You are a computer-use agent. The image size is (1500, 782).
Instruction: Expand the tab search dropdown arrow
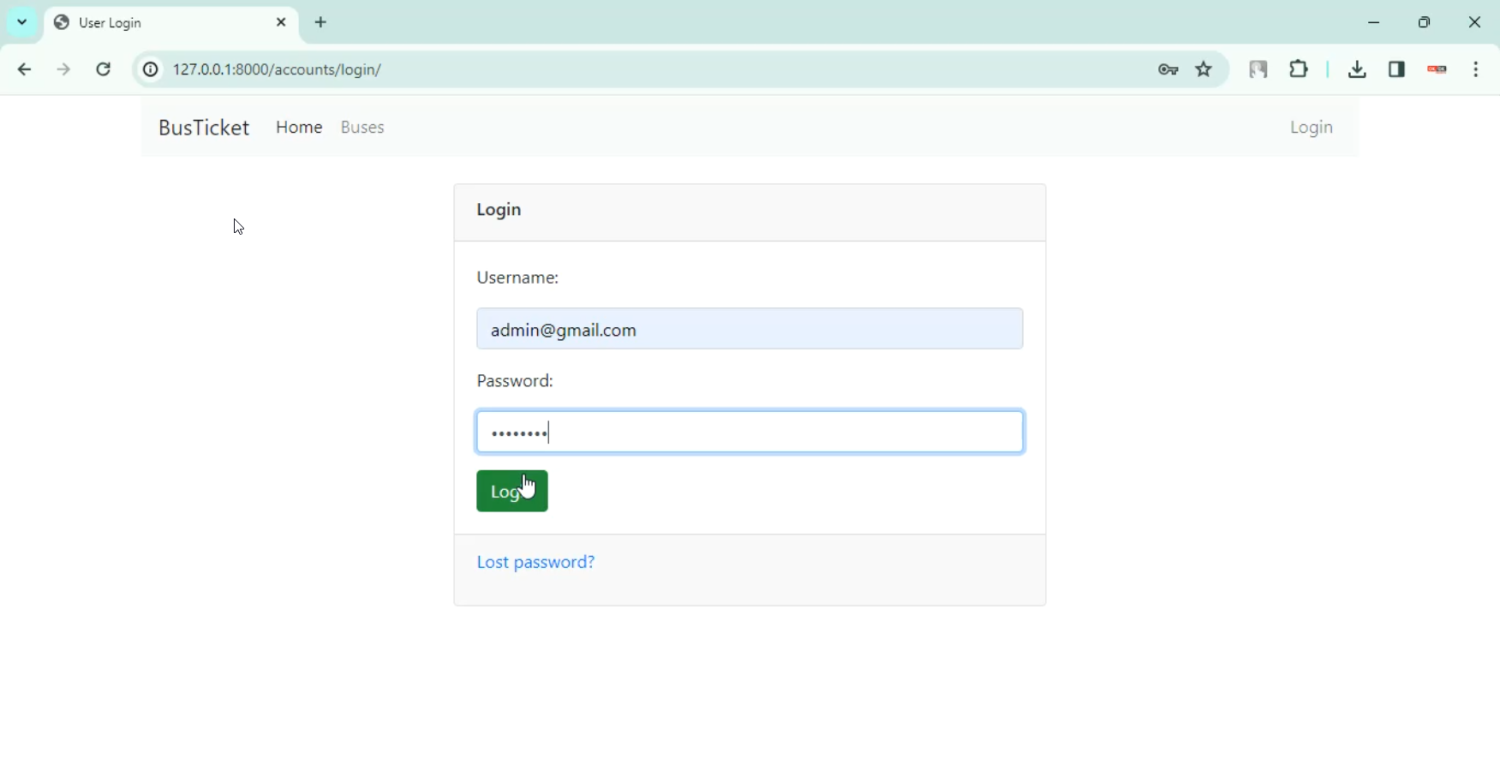[x=22, y=22]
